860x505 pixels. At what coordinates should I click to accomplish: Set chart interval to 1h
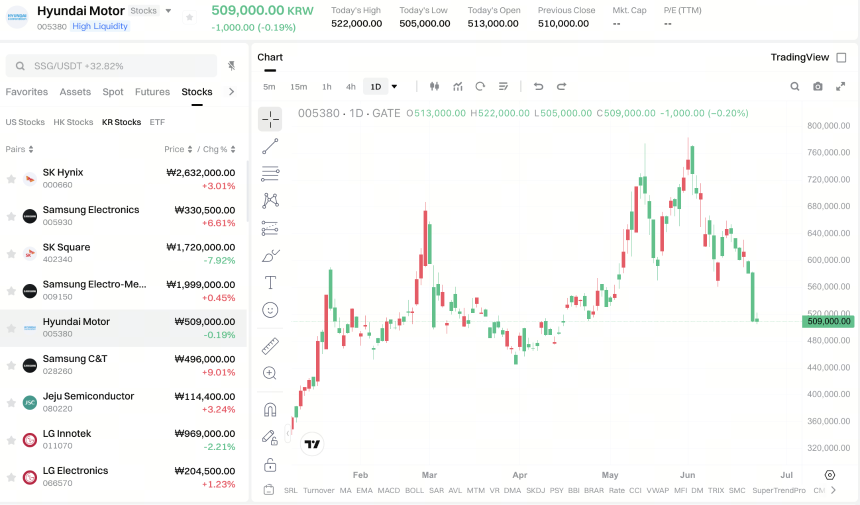tap(327, 87)
